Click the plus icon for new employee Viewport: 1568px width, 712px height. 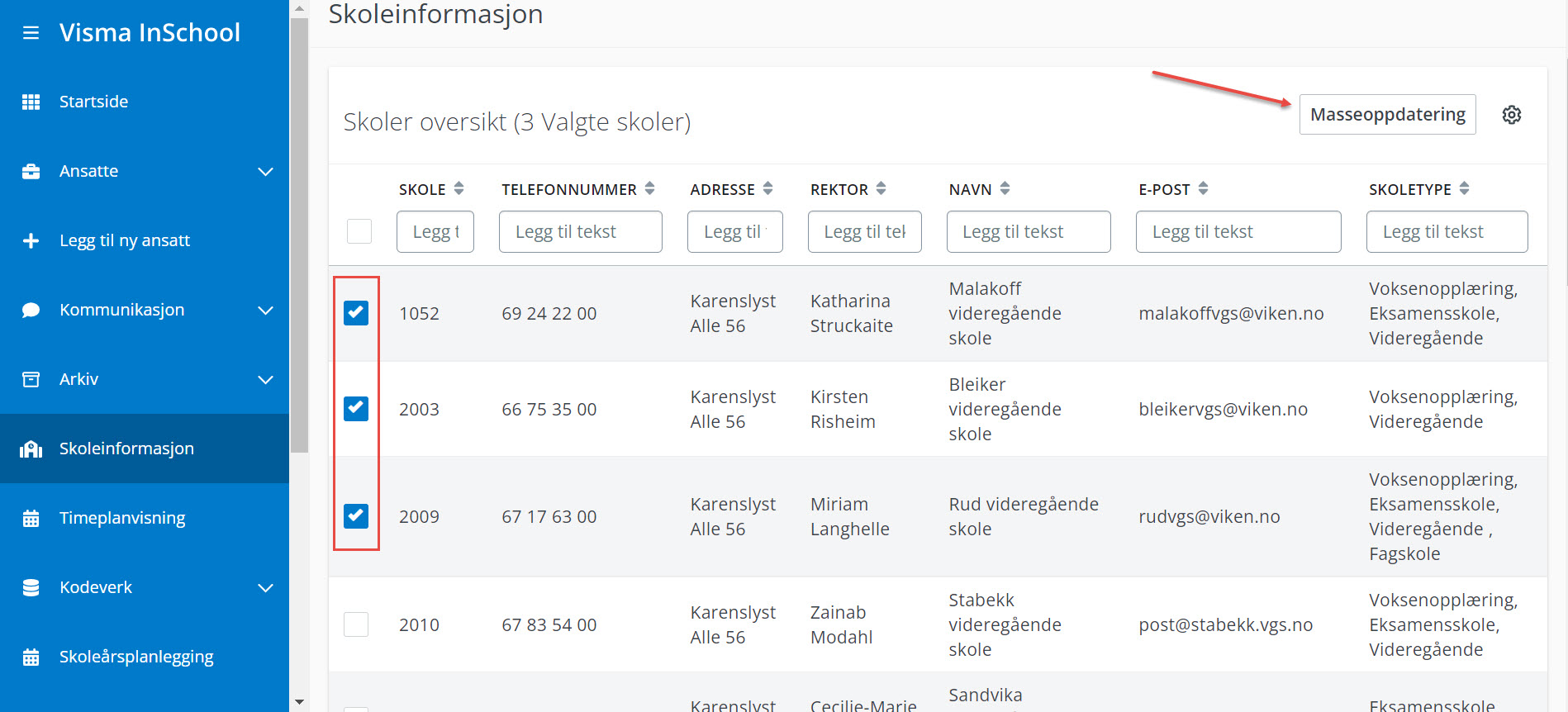(x=31, y=240)
